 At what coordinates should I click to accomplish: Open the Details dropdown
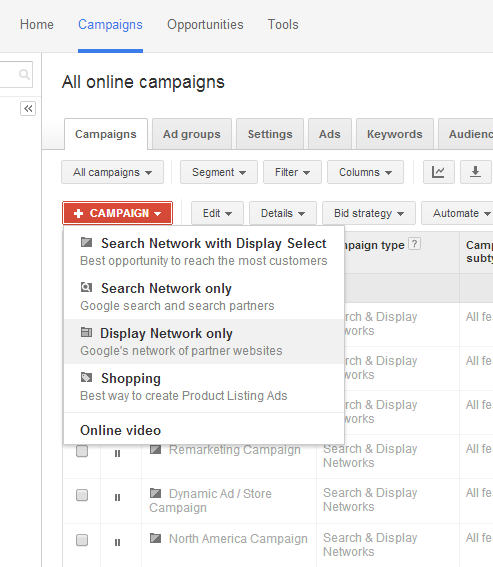(x=283, y=213)
